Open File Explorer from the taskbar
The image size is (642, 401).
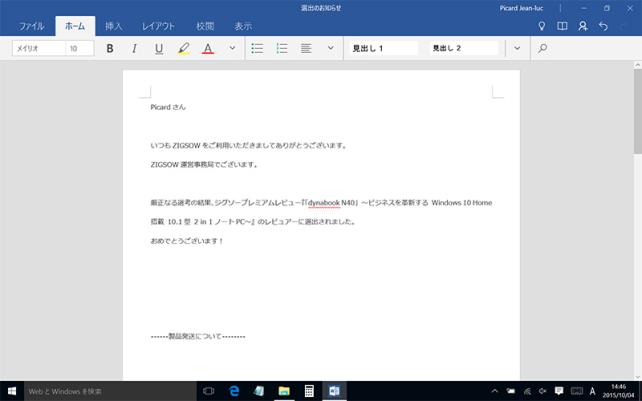click(x=284, y=391)
